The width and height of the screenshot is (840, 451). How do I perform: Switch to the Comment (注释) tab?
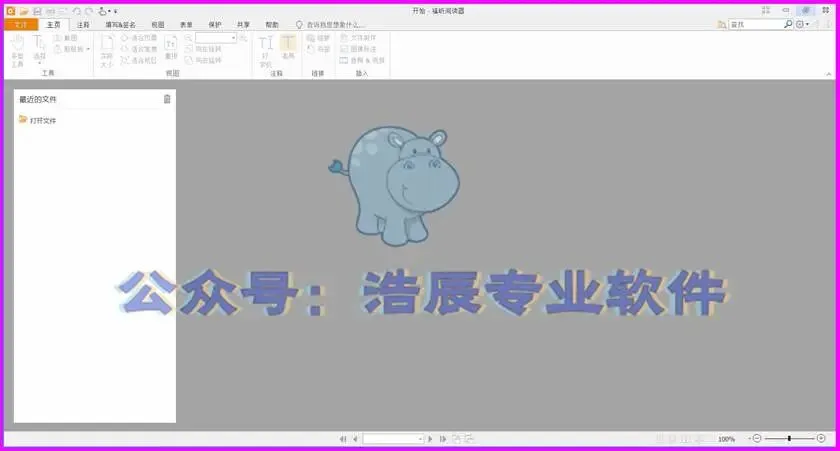tap(83, 25)
